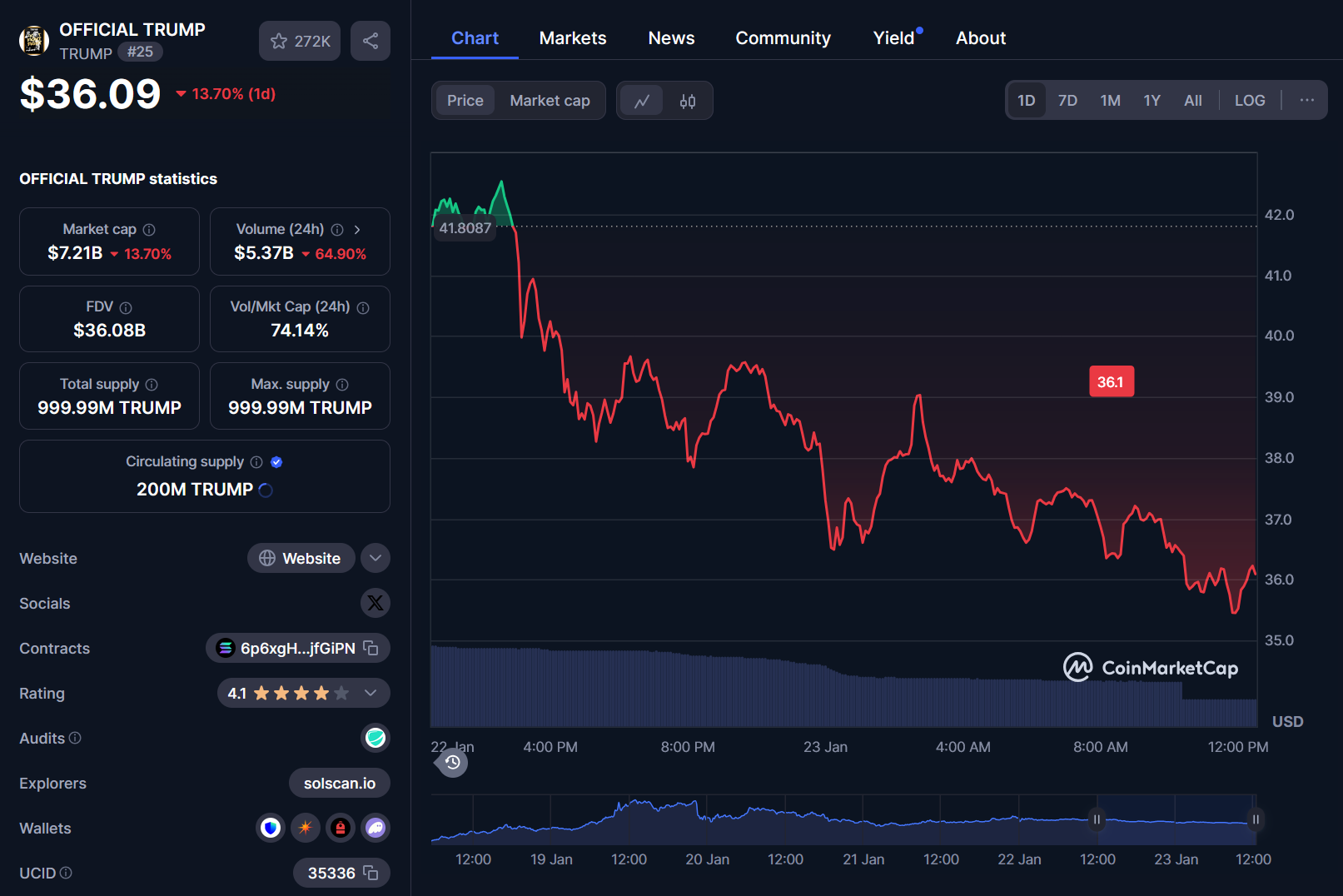Open the News tab
The height and width of the screenshot is (896, 1343).
671,38
